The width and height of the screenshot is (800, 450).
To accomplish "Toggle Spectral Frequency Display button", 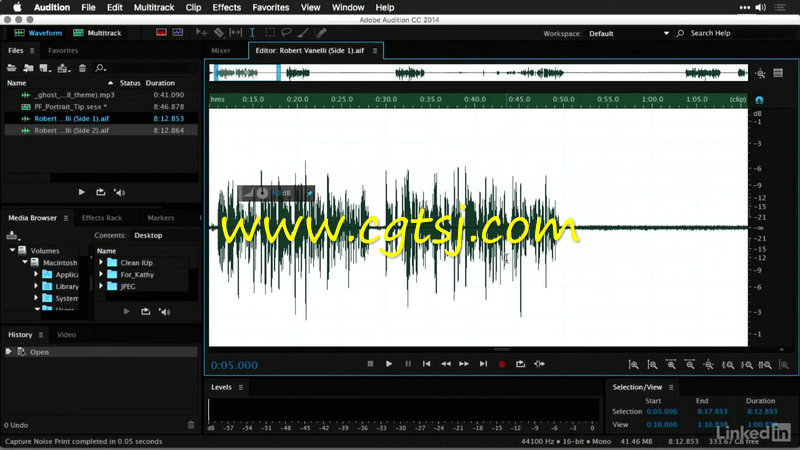I will tap(161, 33).
